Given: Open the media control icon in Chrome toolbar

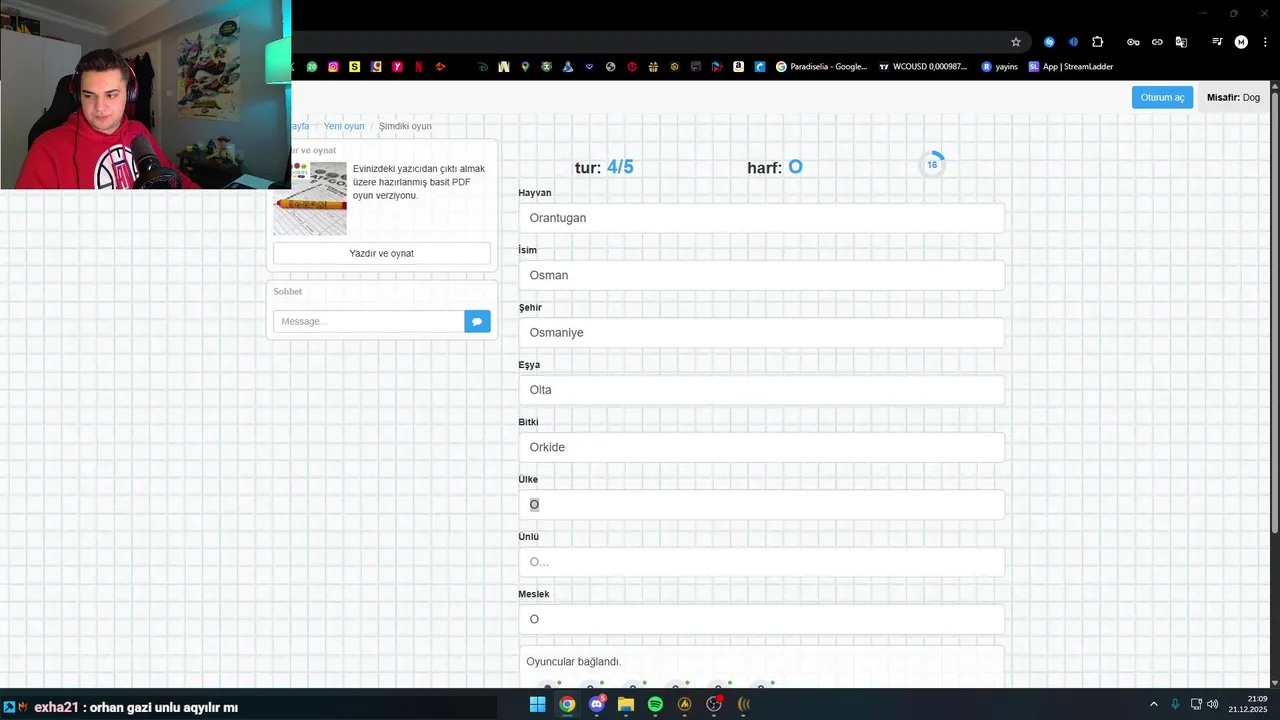Looking at the screenshot, I should (x=1217, y=42).
